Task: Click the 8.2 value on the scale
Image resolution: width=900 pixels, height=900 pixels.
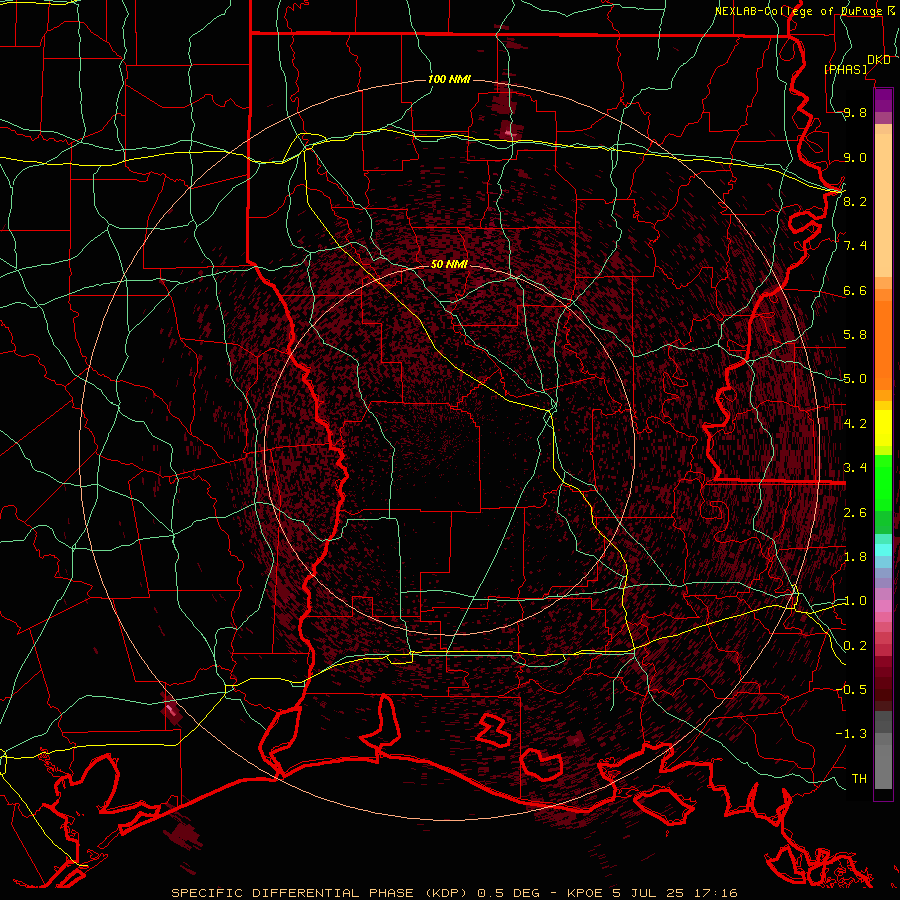Action: pyautogui.click(x=855, y=201)
